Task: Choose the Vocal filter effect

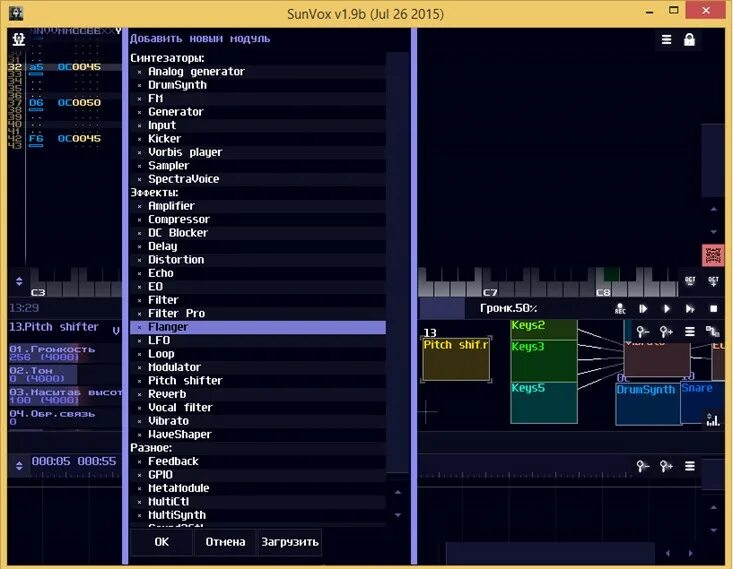Action: (258, 408)
